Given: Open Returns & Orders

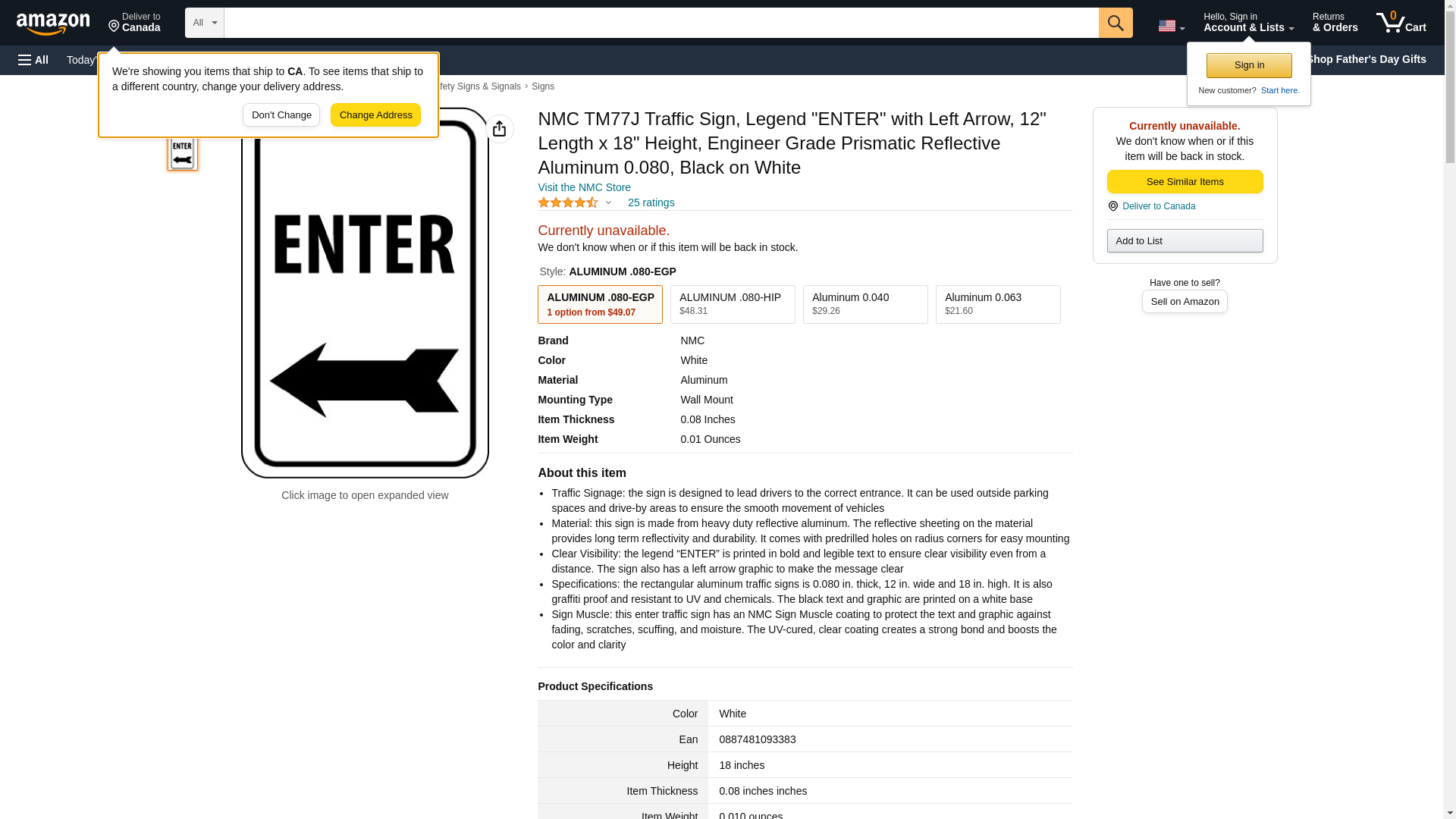Looking at the screenshot, I should click(x=1335, y=23).
